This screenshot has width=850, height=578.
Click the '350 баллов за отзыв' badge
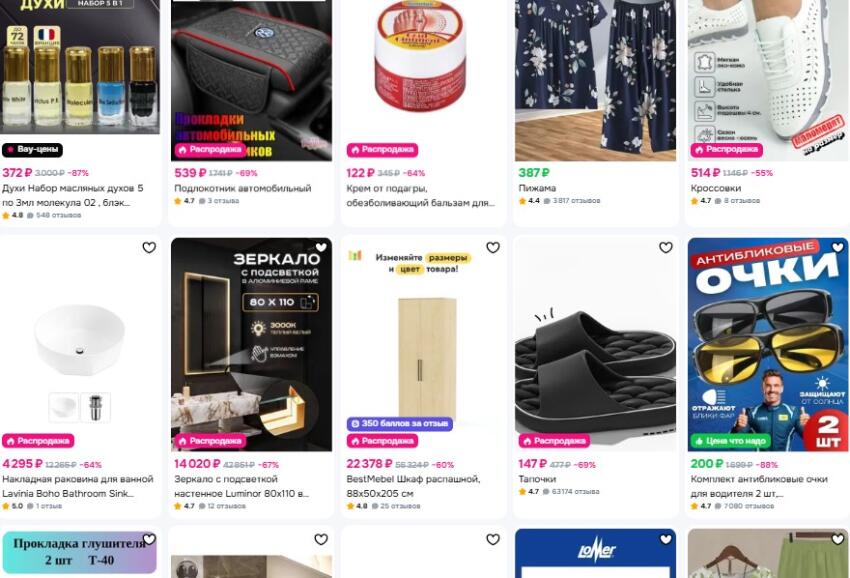pos(400,423)
